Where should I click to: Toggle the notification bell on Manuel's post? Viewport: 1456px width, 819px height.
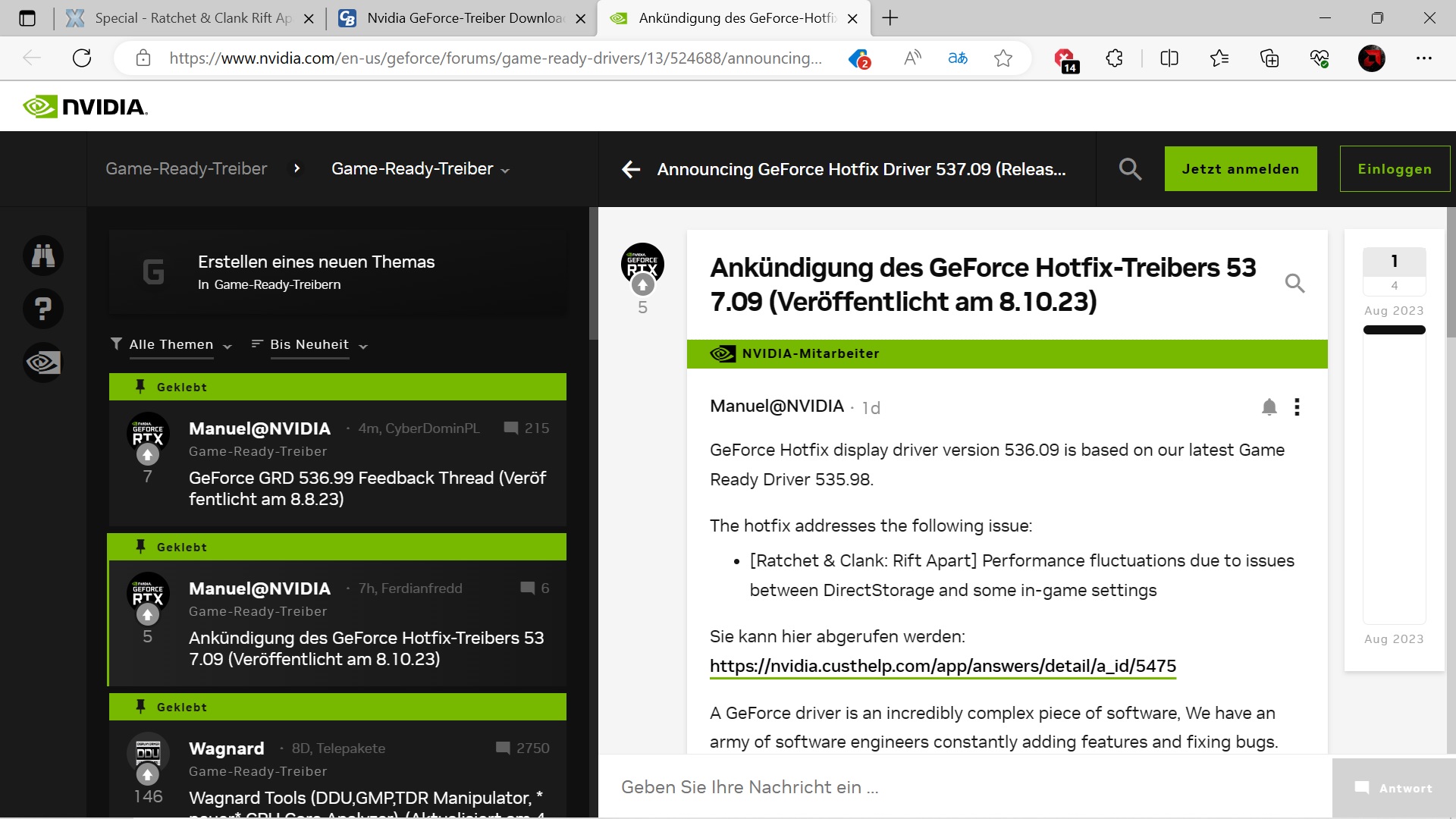coord(1269,407)
